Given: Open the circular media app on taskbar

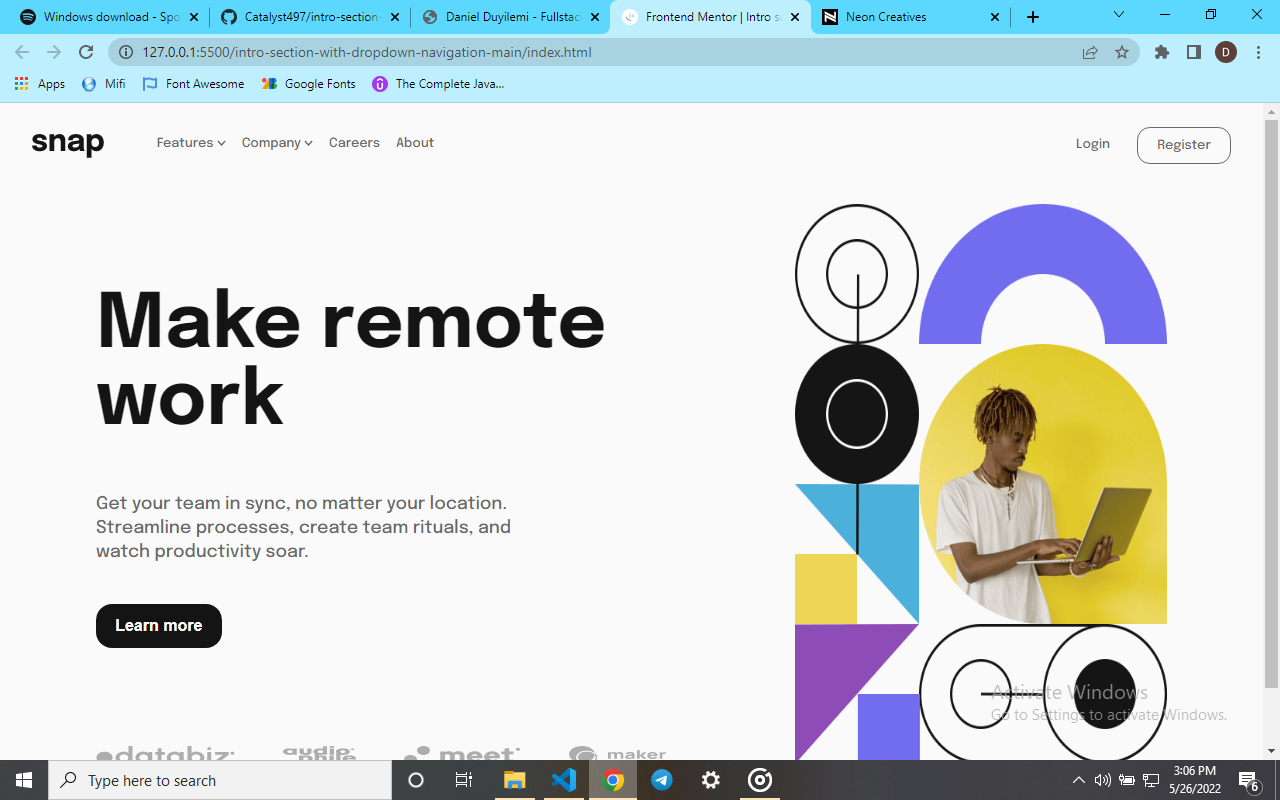Looking at the screenshot, I should click(x=760, y=780).
